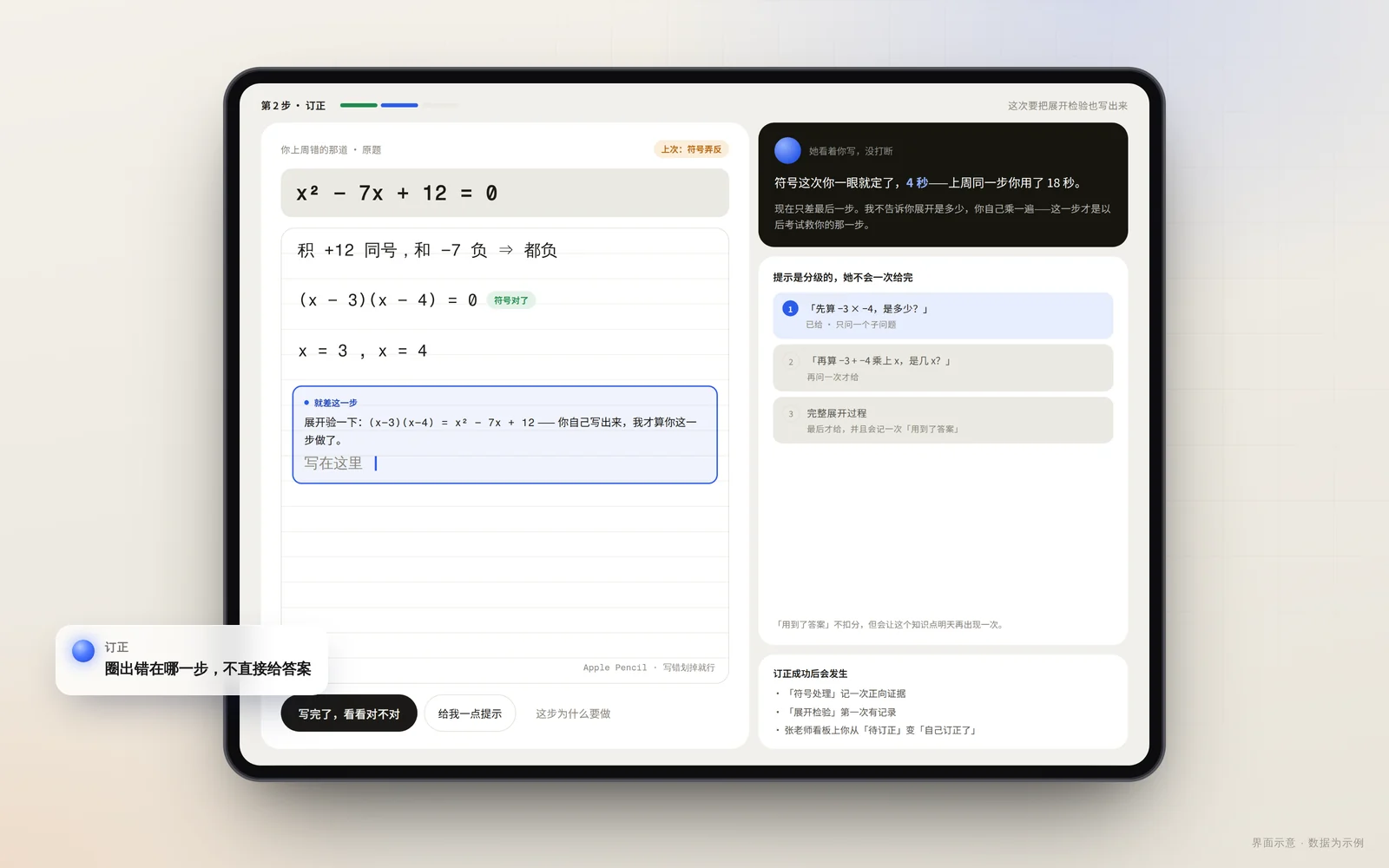Click the 展开验一下 instruction text

click(x=500, y=431)
